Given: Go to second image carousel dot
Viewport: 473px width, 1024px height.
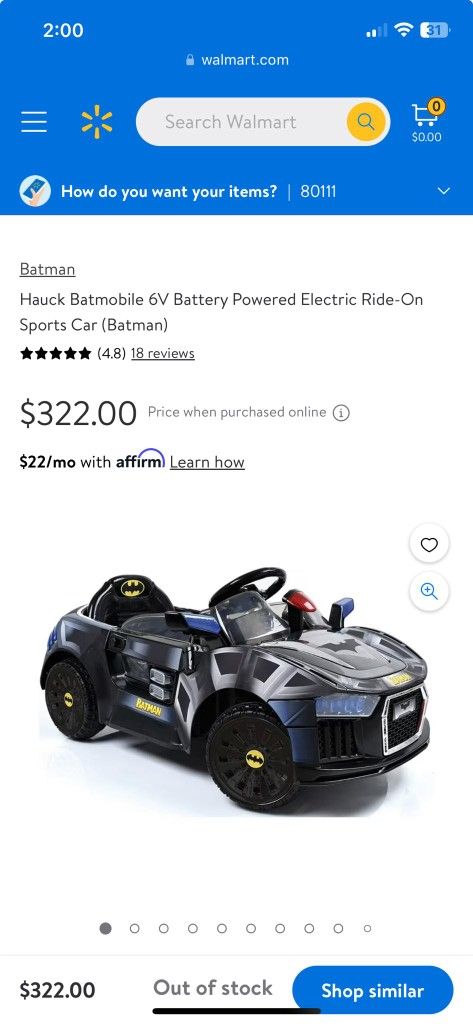Looking at the screenshot, I should pos(135,929).
